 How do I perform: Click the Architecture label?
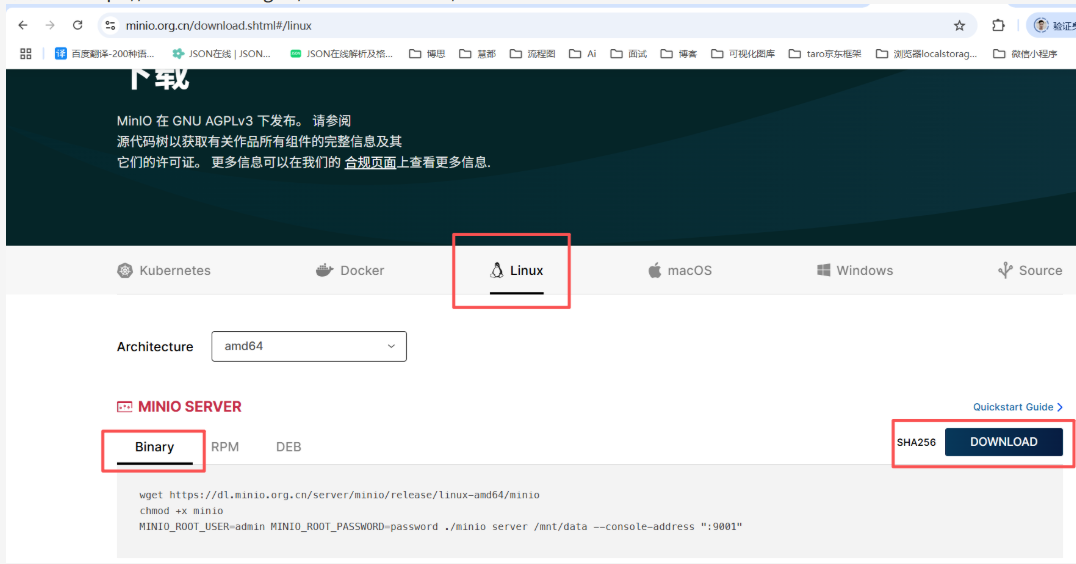click(155, 346)
